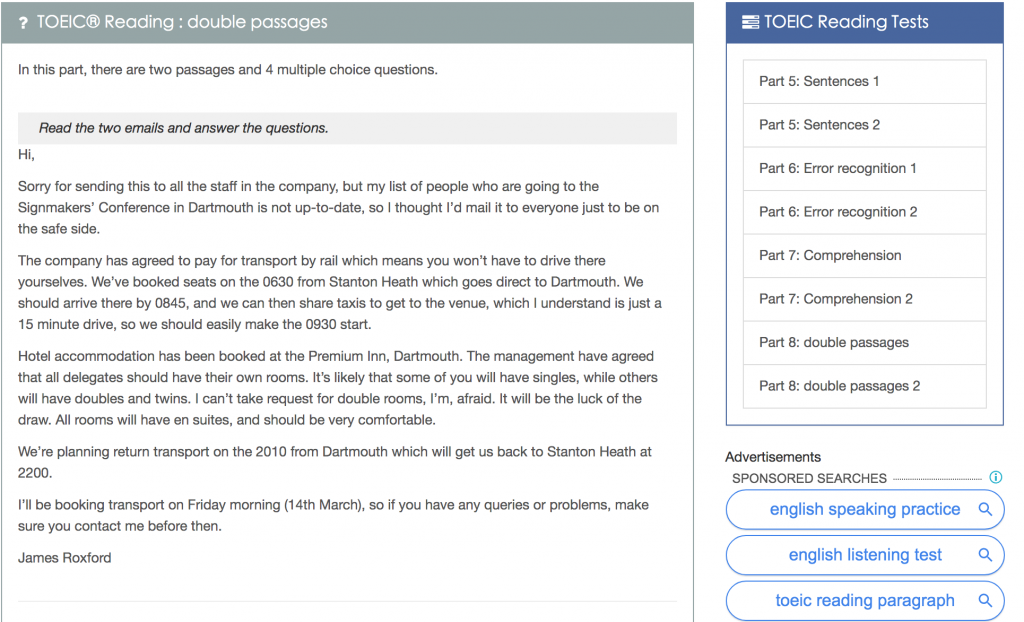Click the question mark icon beside TOEIC Reading
Viewport: 1024px width, 622px height.
point(24,23)
